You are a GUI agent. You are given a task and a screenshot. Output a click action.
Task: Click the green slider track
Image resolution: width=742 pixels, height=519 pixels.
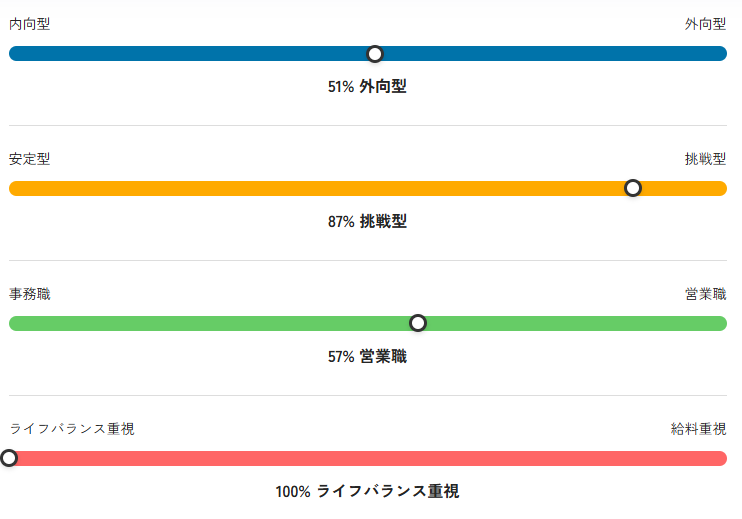(368, 324)
